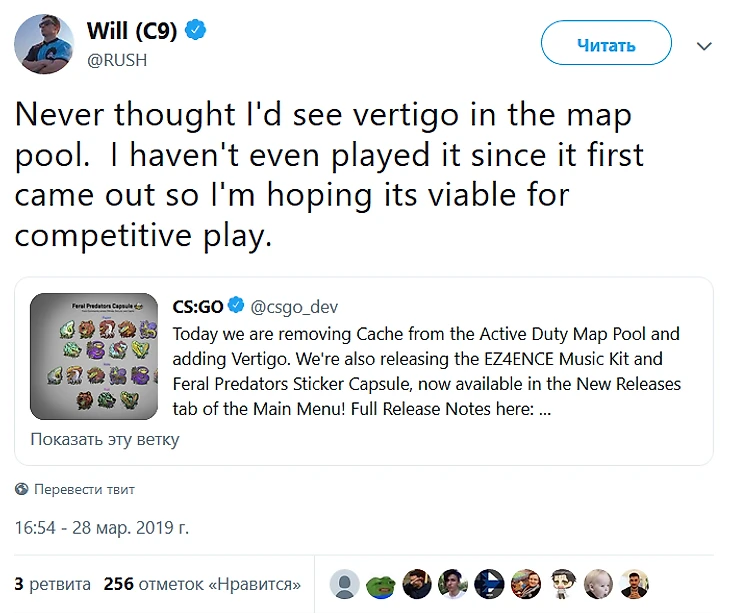Click the 16:54 - 28 мар. 2019 timestamp
Image resolution: width=730 pixels, height=613 pixels.
pyautogui.click(x=101, y=528)
